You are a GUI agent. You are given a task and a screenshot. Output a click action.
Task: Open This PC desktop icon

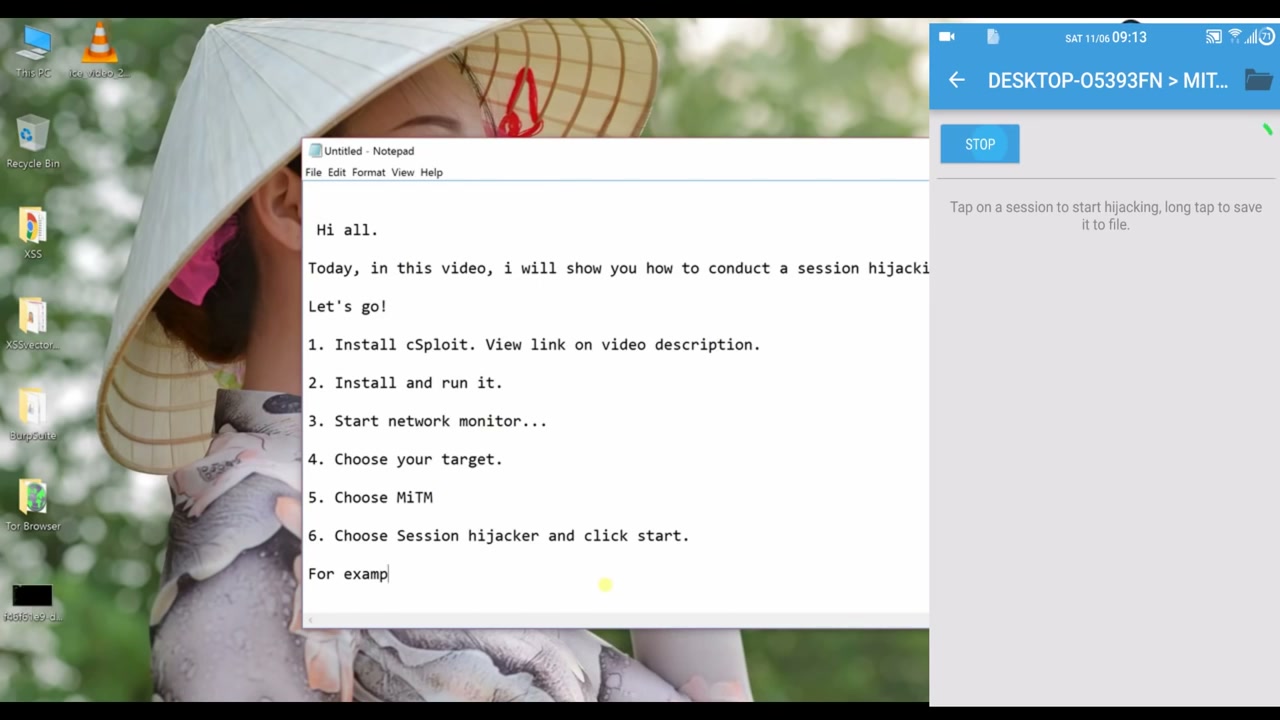(x=33, y=50)
